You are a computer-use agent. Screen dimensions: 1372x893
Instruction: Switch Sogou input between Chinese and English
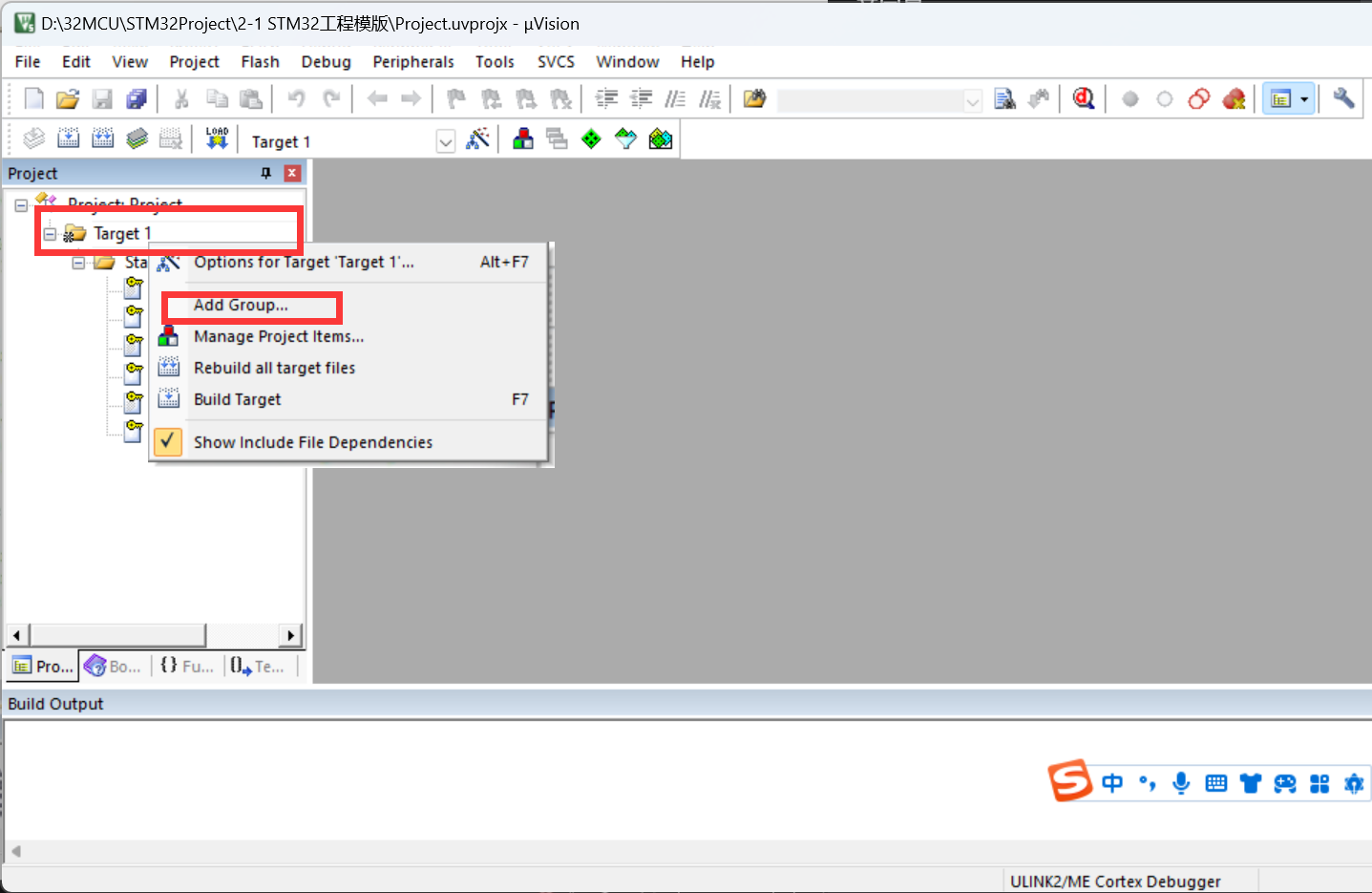[1112, 783]
